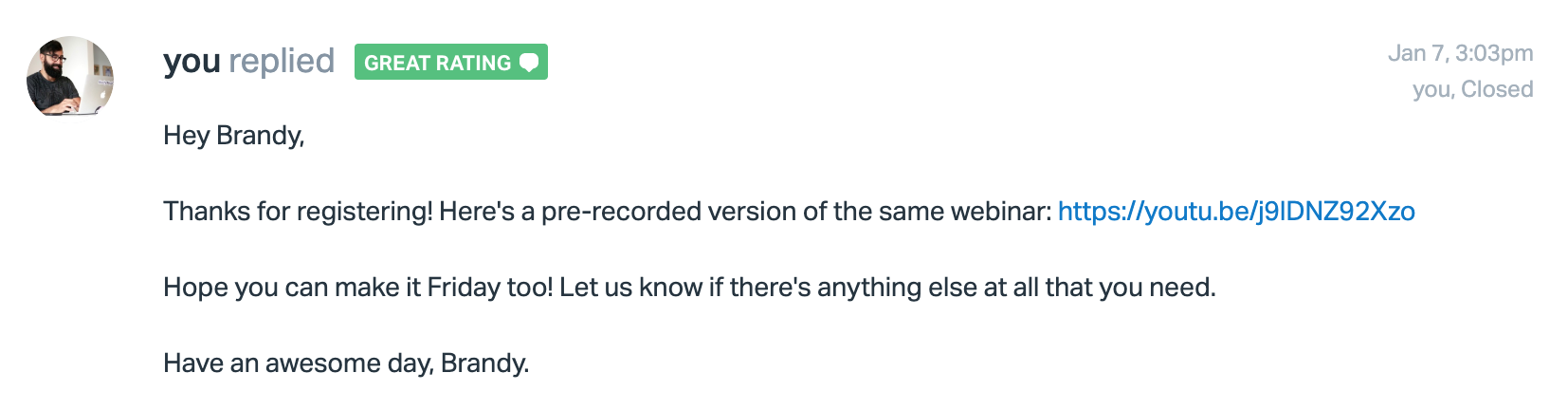
Task: Click the bold "you" sender name
Action: click(x=191, y=62)
